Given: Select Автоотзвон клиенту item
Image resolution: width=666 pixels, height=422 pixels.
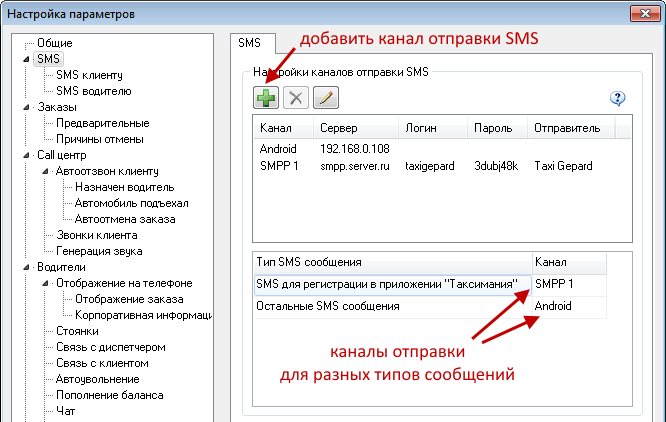Looking at the screenshot, I should pyautogui.click(x=107, y=171).
